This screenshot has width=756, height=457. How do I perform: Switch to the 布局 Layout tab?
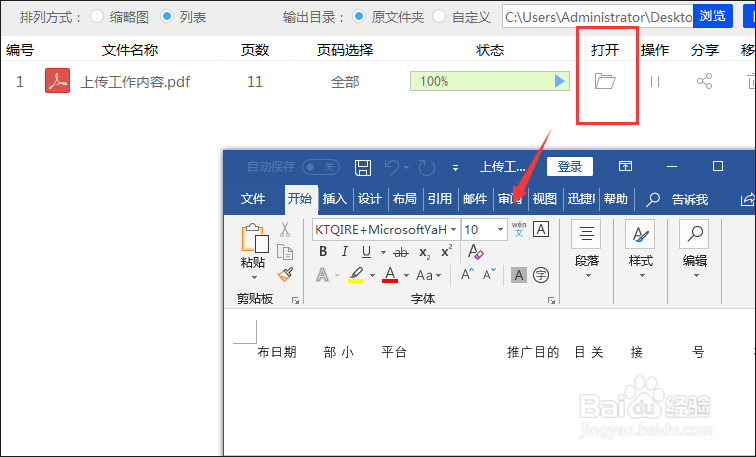point(405,199)
